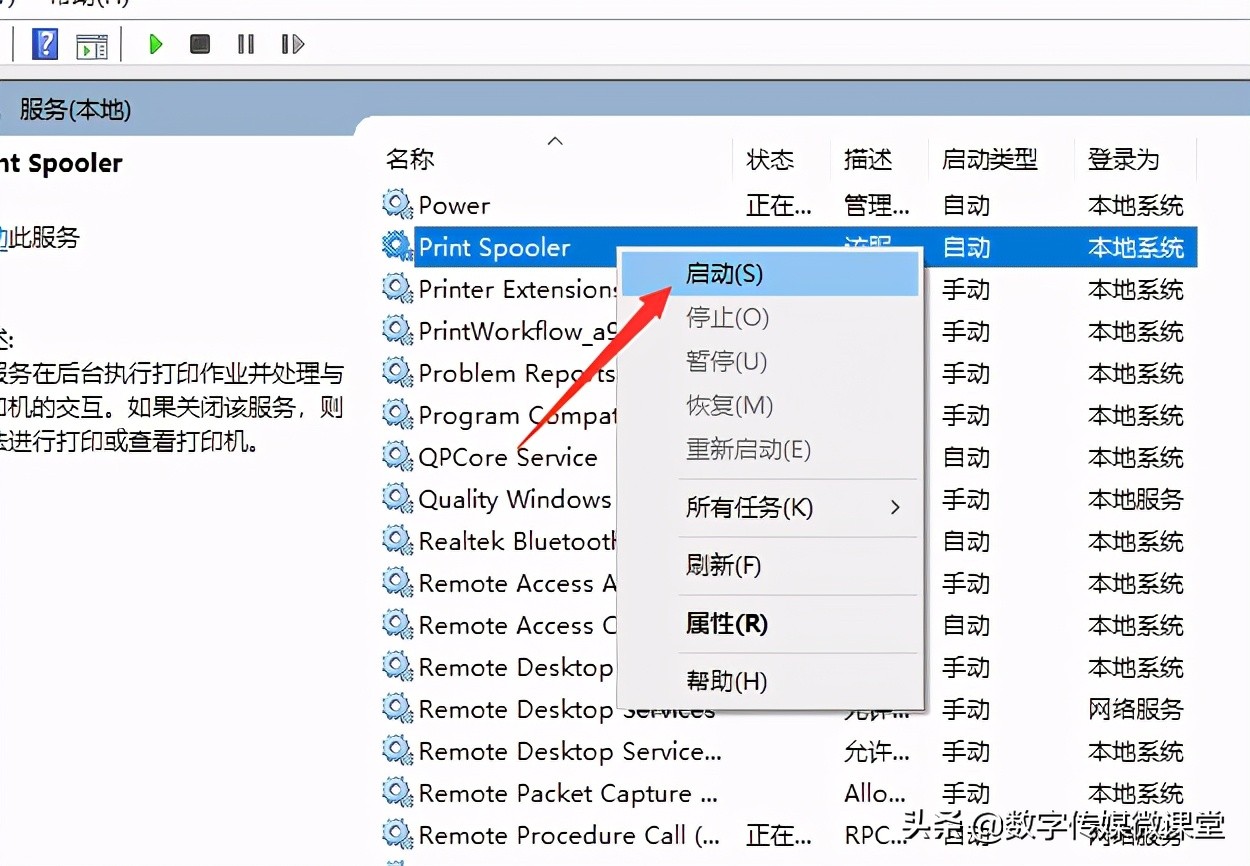Click the Help question mark toolbar icon

coord(43,43)
